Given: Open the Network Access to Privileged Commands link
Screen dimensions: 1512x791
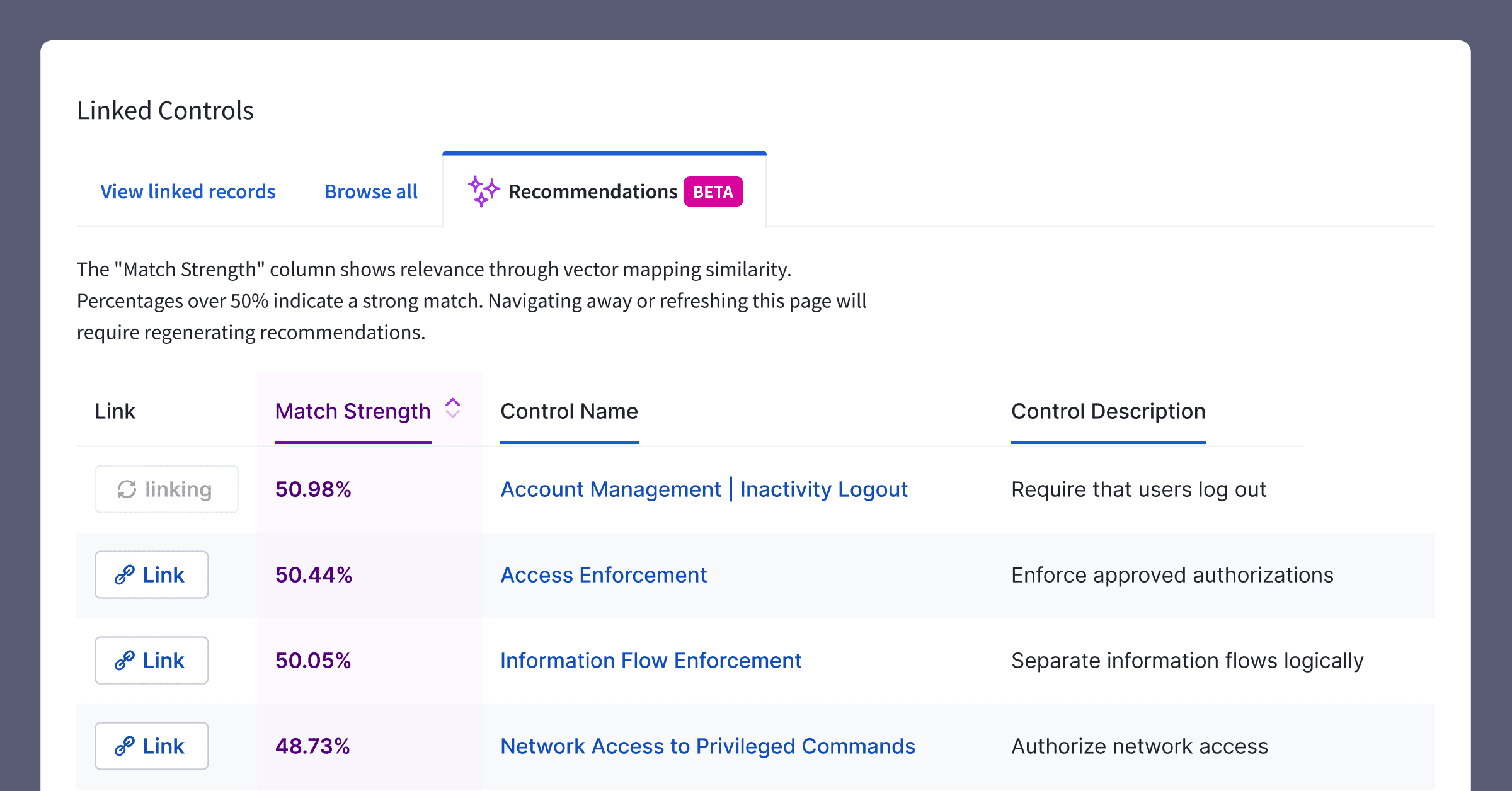Looking at the screenshot, I should pos(707,746).
